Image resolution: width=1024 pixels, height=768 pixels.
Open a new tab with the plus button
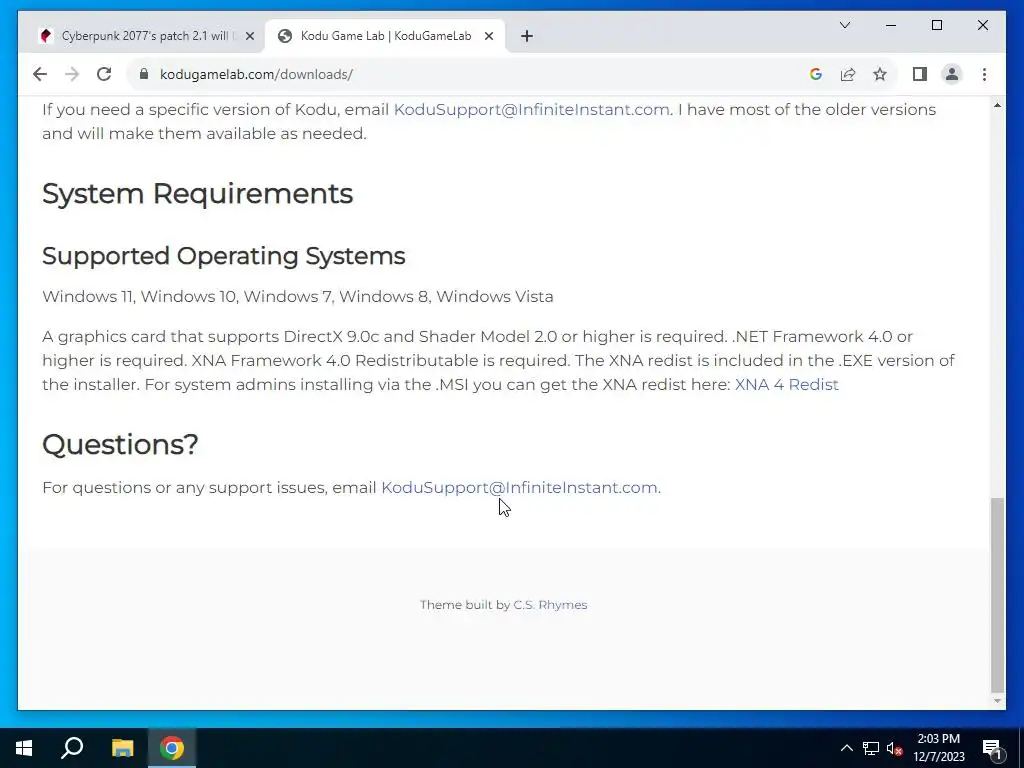(527, 37)
